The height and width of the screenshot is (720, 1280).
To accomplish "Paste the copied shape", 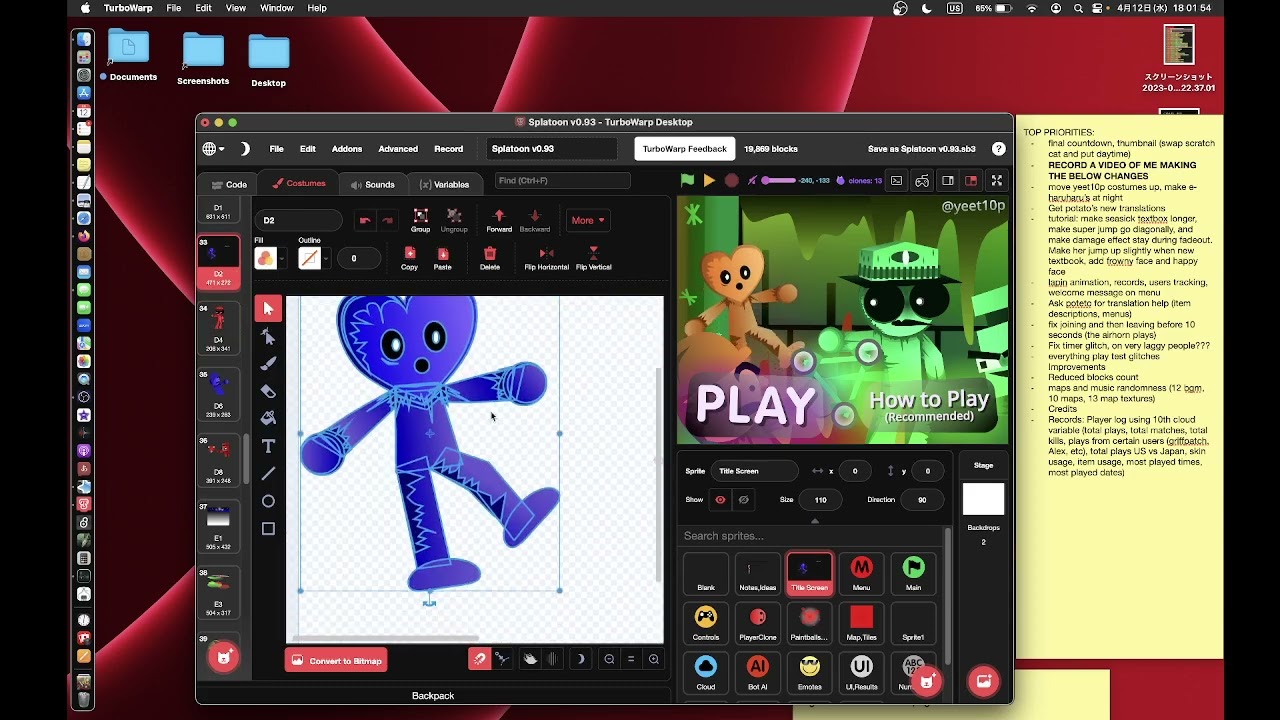I will [x=442, y=259].
